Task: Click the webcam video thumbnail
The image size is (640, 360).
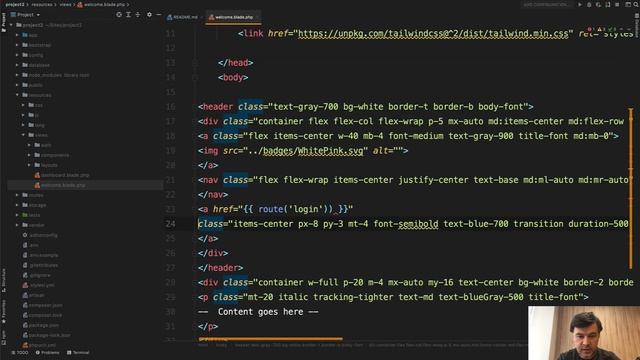Action: coord(584,333)
